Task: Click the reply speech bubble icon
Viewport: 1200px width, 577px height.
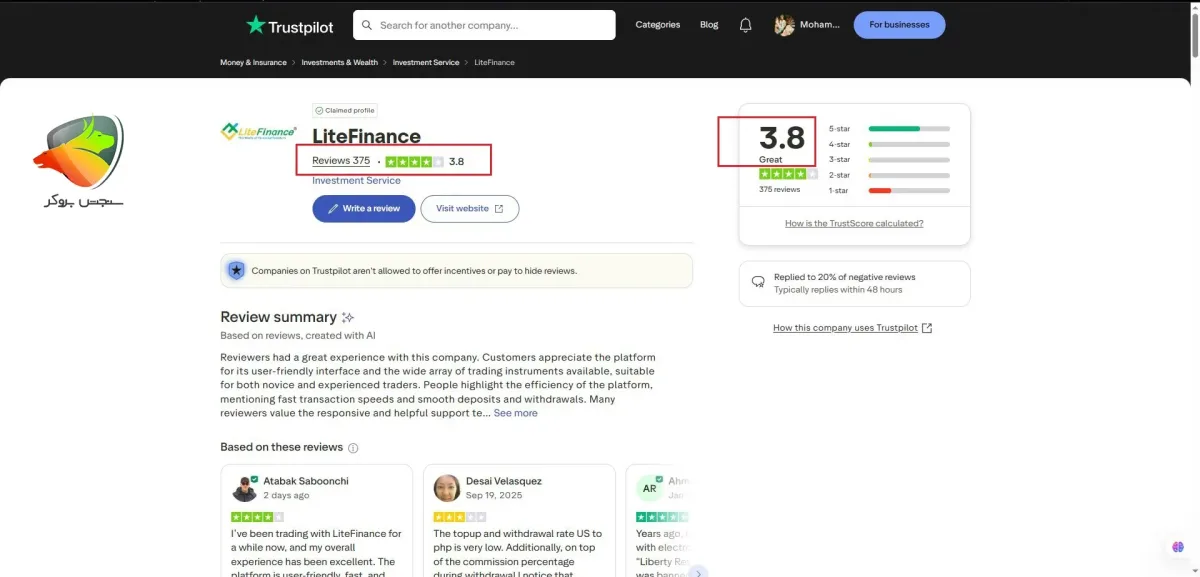Action: (x=758, y=283)
